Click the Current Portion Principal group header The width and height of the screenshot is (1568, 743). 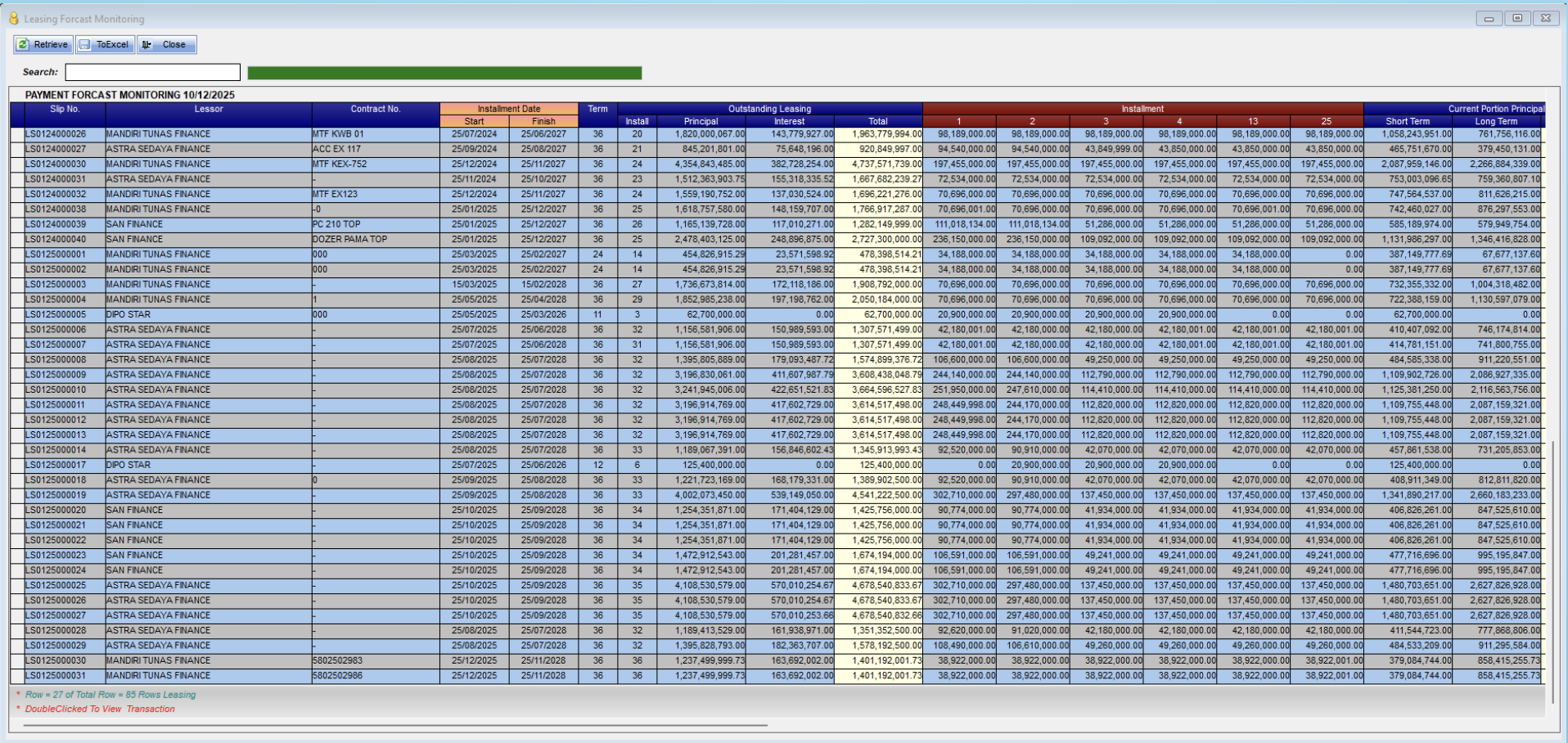[x=1454, y=109]
